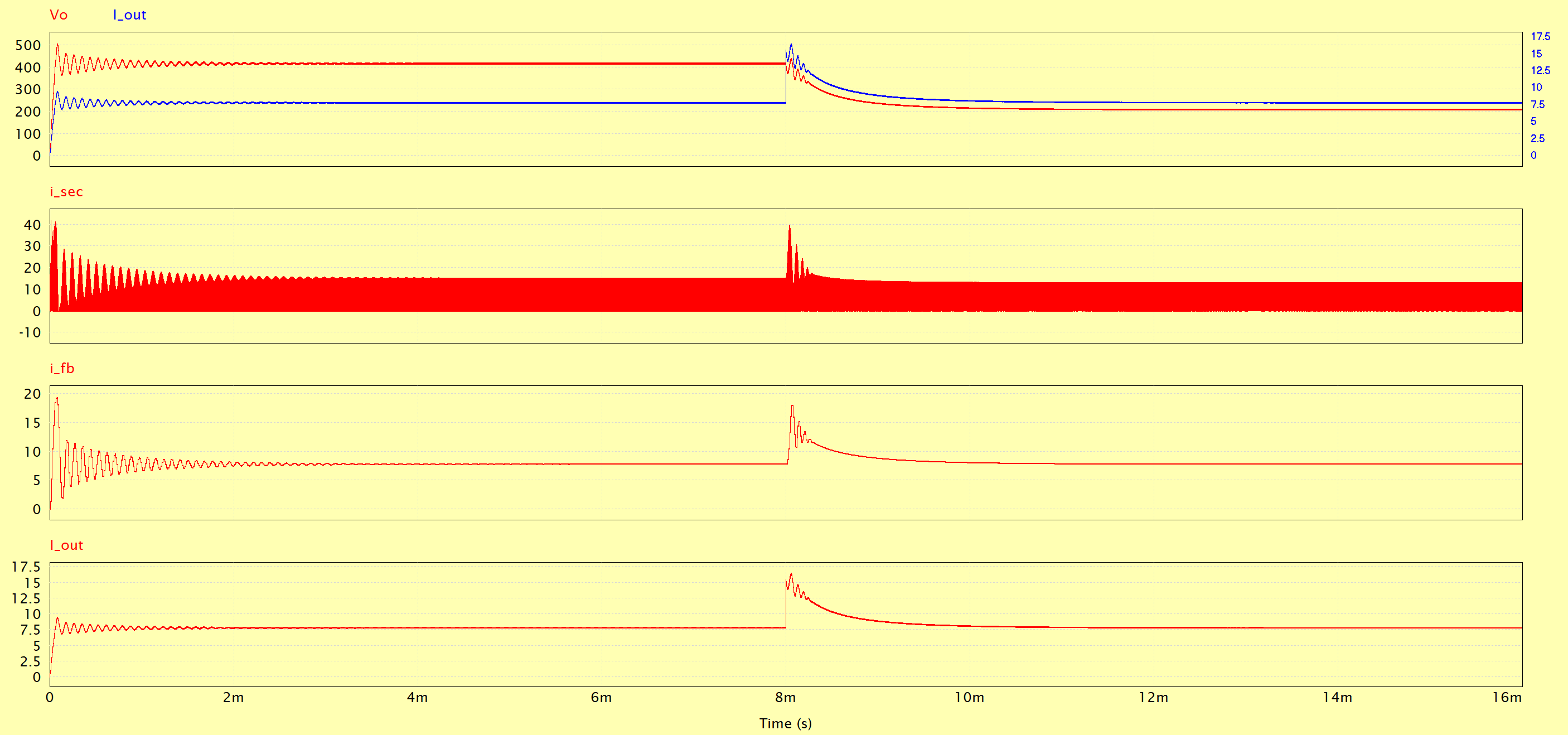Select the i_fb plot title

click(x=62, y=368)
